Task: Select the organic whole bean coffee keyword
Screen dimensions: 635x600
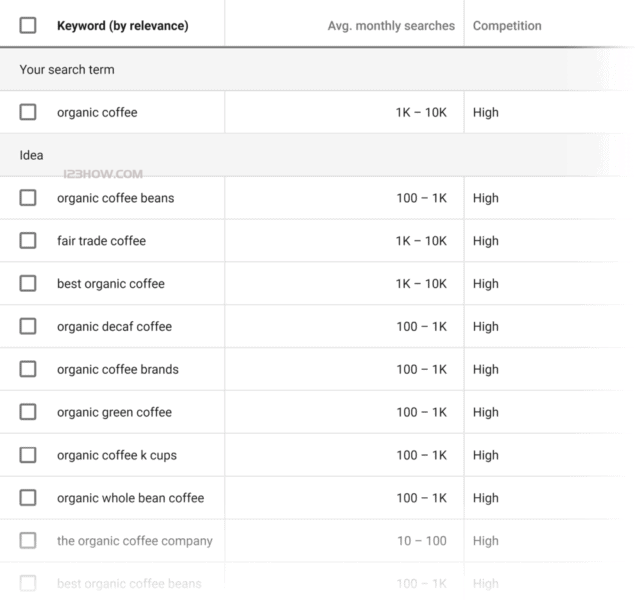Action: [x=130, y=498]
